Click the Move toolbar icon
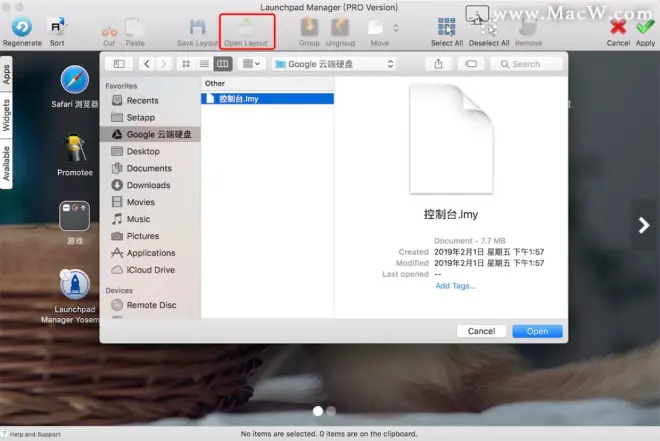Viewport: 660px width, 441px height. pos(375,28)
